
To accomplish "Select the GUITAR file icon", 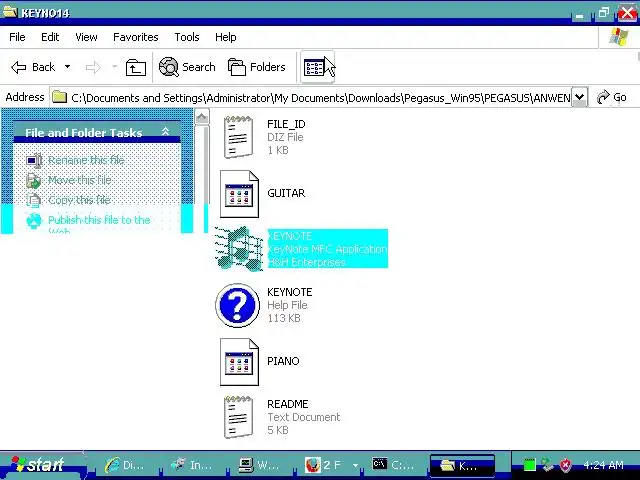I will point(239,194).
